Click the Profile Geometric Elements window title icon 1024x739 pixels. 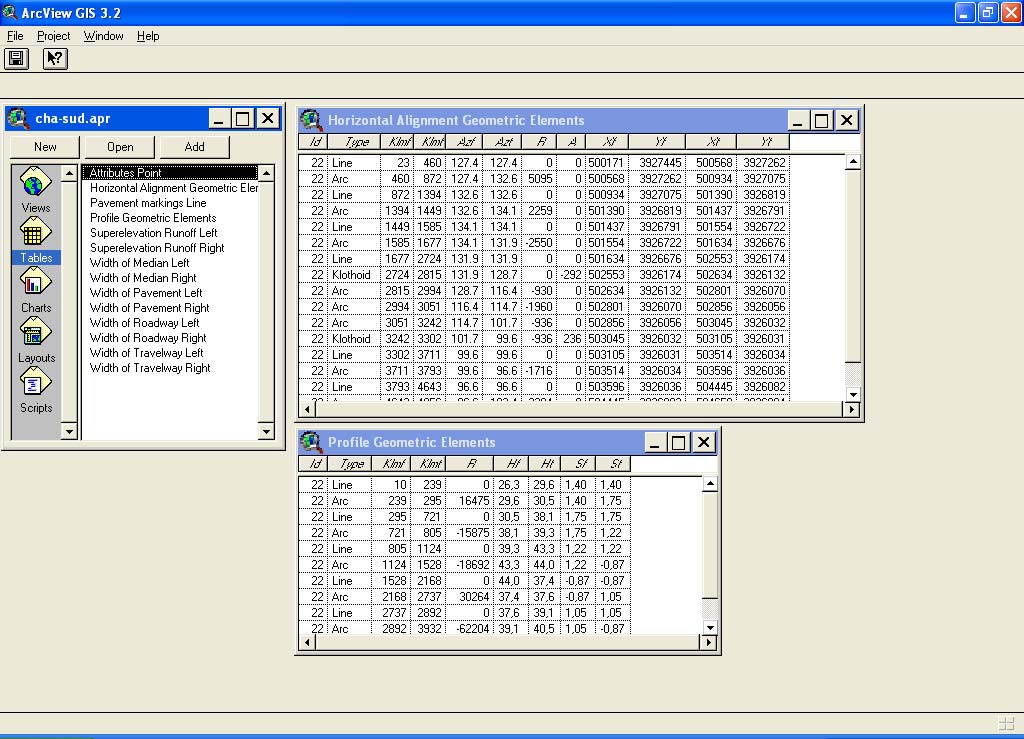311,442
